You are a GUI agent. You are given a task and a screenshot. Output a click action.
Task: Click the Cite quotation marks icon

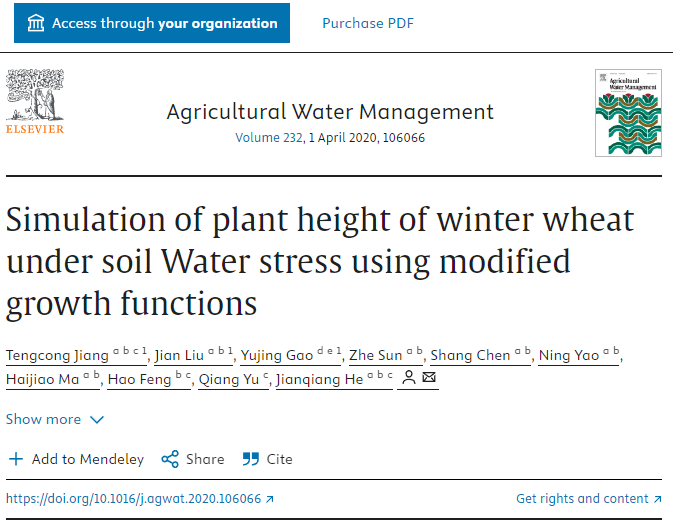249,459
